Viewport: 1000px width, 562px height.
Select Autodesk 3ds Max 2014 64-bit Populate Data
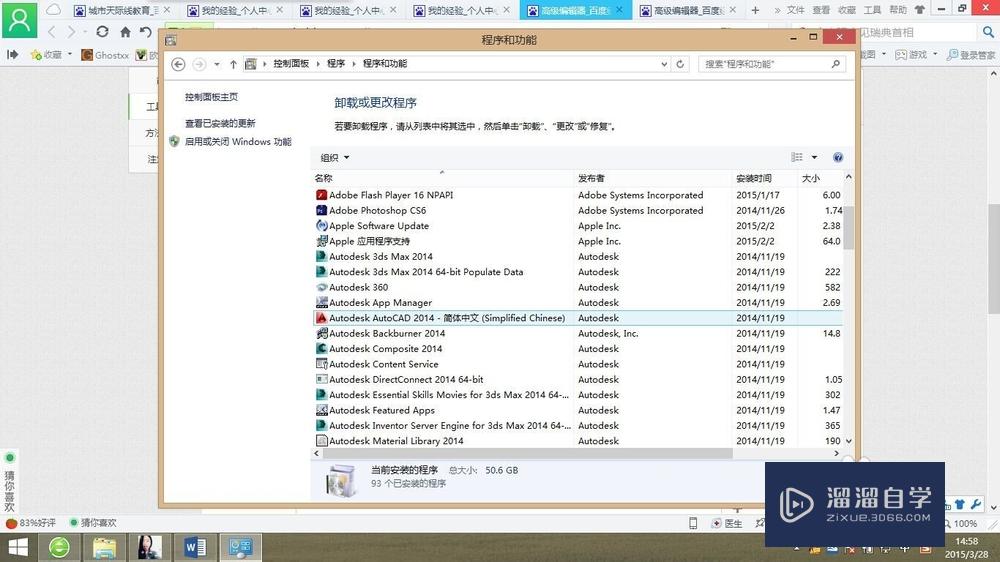click(x=578, y=272)
